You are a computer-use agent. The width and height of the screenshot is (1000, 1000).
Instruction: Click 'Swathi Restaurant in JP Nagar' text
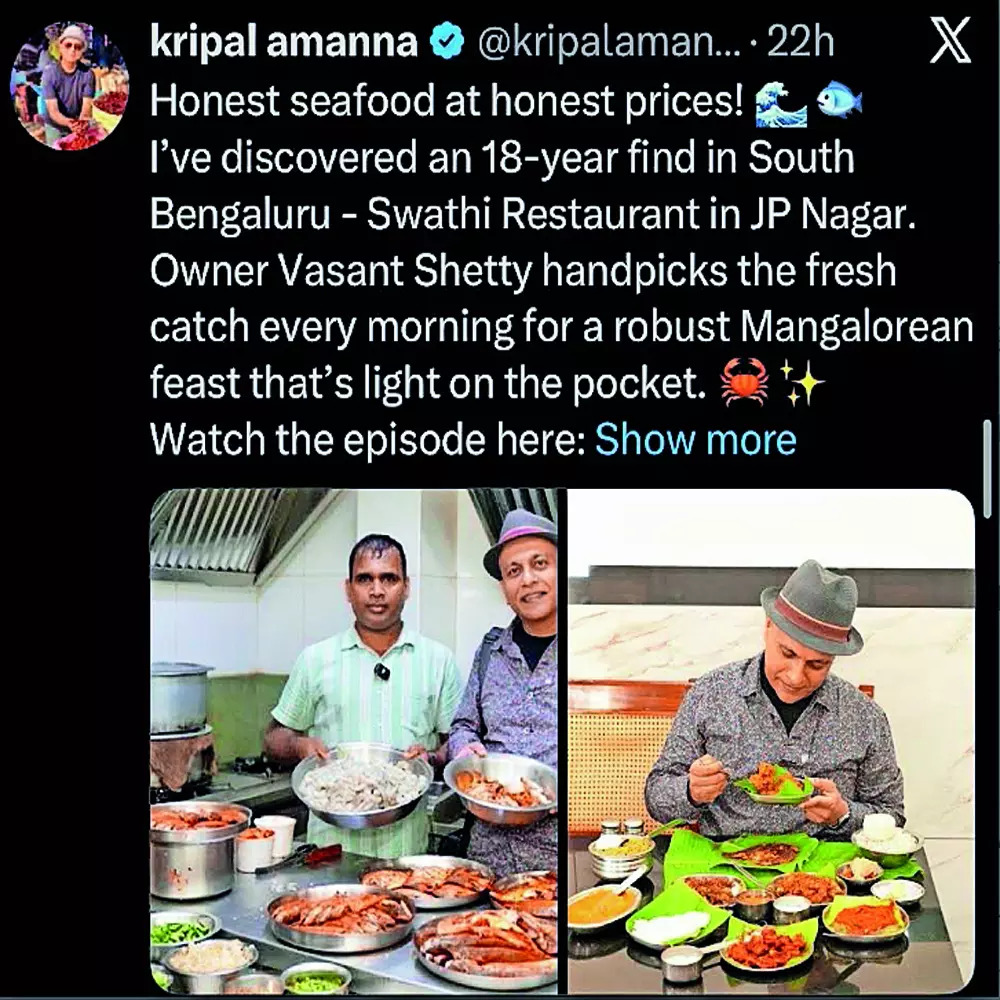tap(641, 214)
